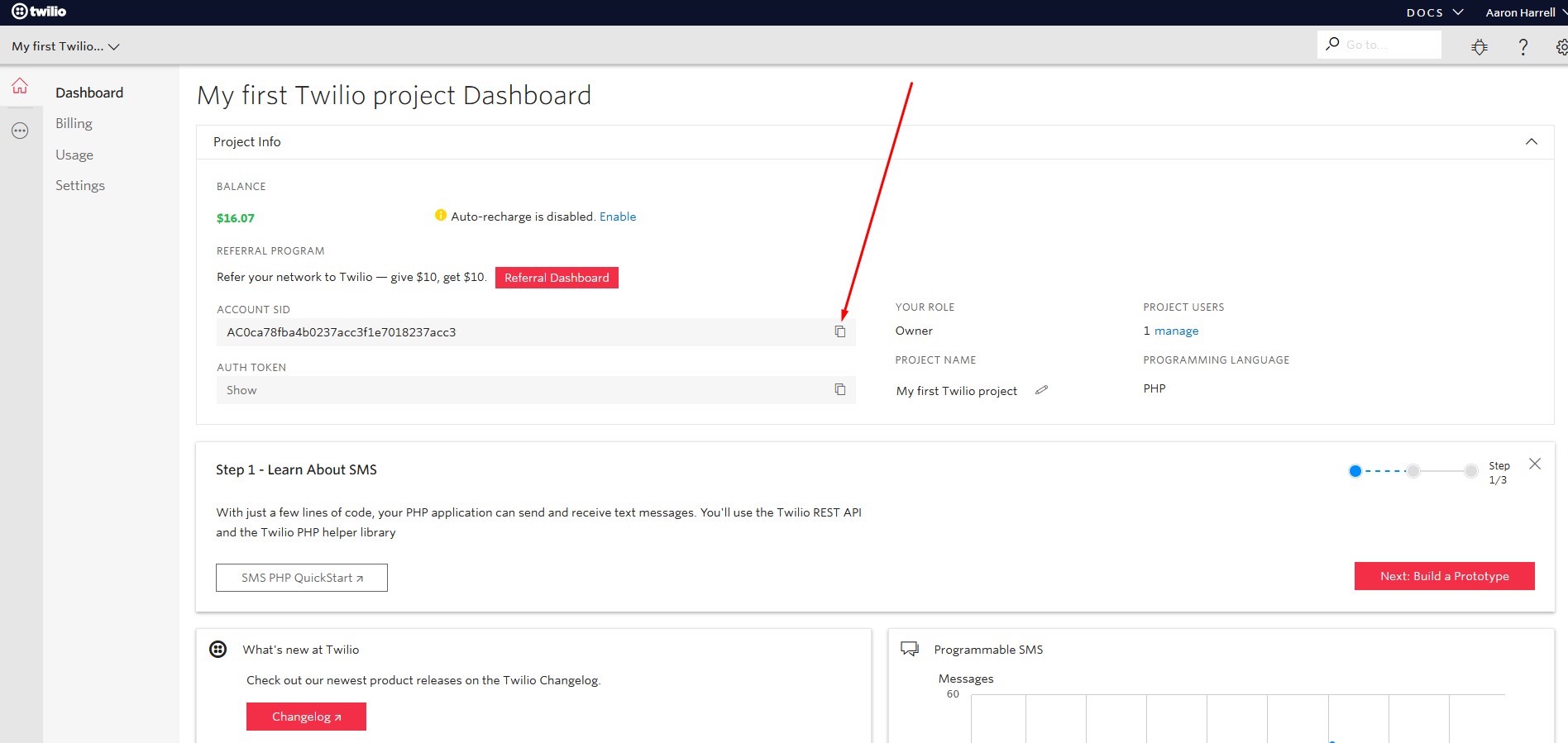Image resolution: width=1568 pixels, height=743 pixels.
Task: Click the Twilio logo
Action: tap(39, 12)
